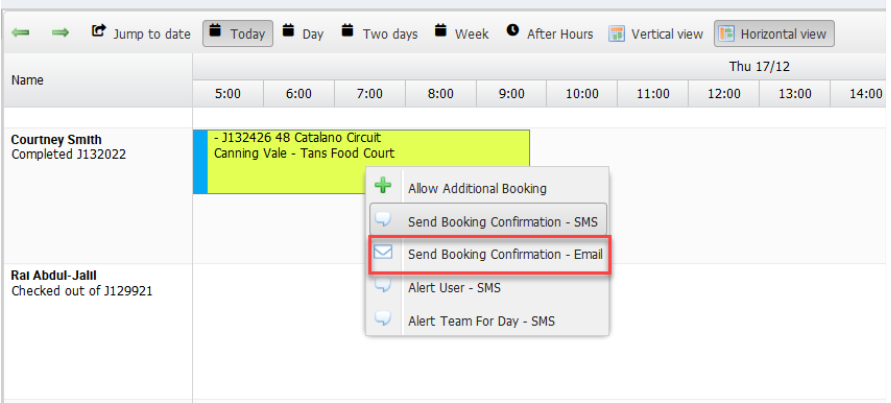Switch to Vertical view
This screenshot has height=403, width=891.
(656, 34)
